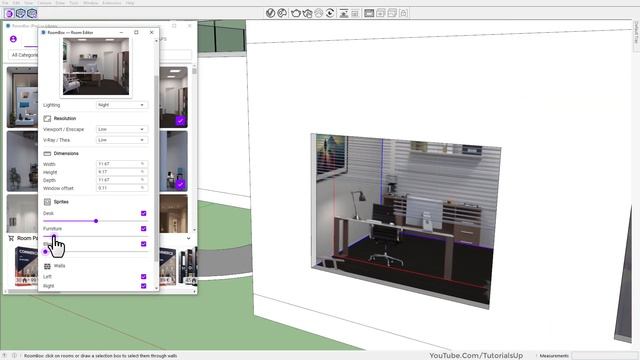Viewport: 640px width, 360px height.
Task: Click the Height input field
Action: tap(122, 172)
